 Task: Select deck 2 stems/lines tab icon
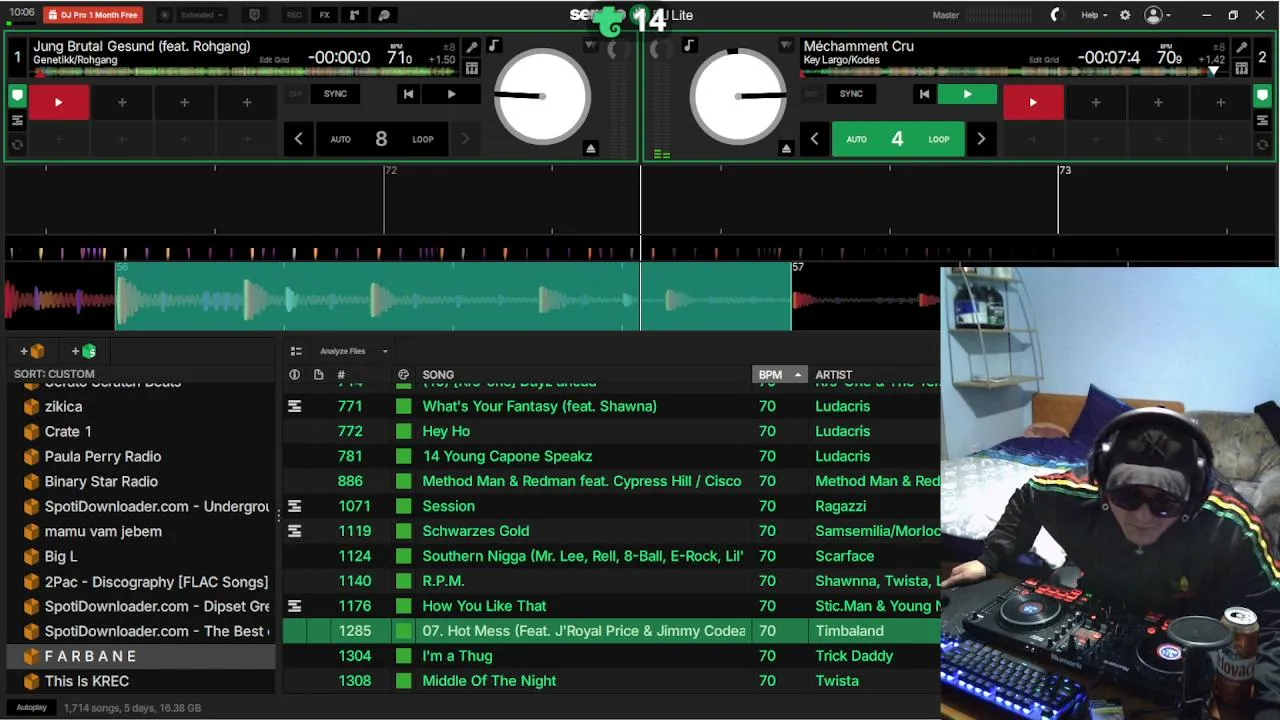pyautogui.click(x=1263, y=120)
